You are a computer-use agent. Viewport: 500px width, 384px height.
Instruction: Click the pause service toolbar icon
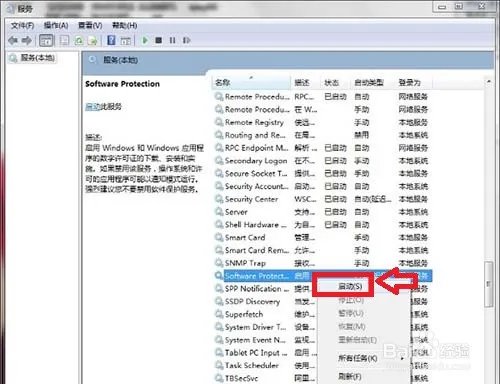coord(172,40)
